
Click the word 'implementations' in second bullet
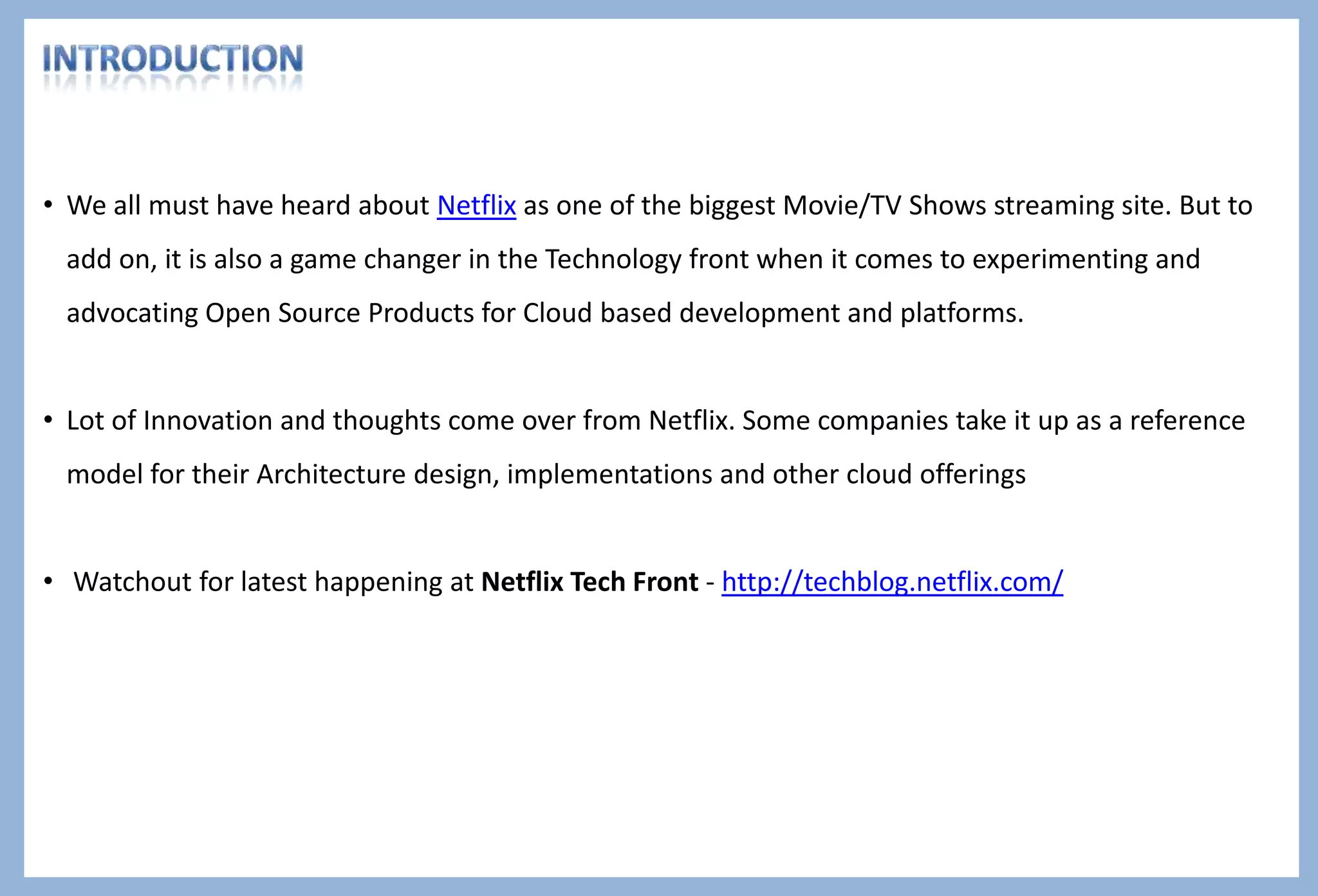pyautogui.click(x=609, y=475)
